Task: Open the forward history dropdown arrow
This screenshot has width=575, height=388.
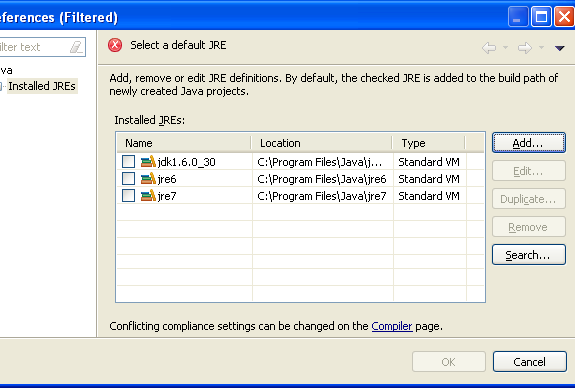Action: [541, 47]
